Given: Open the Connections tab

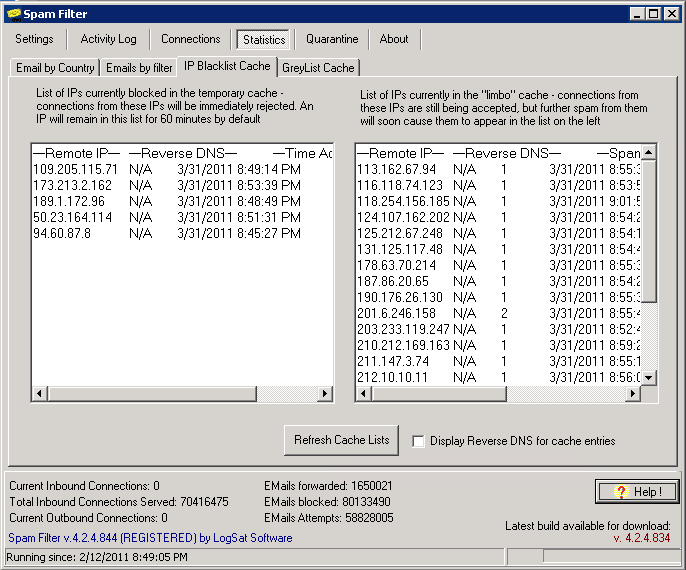Looking at the screenshot, I should (x=190, y=39).
